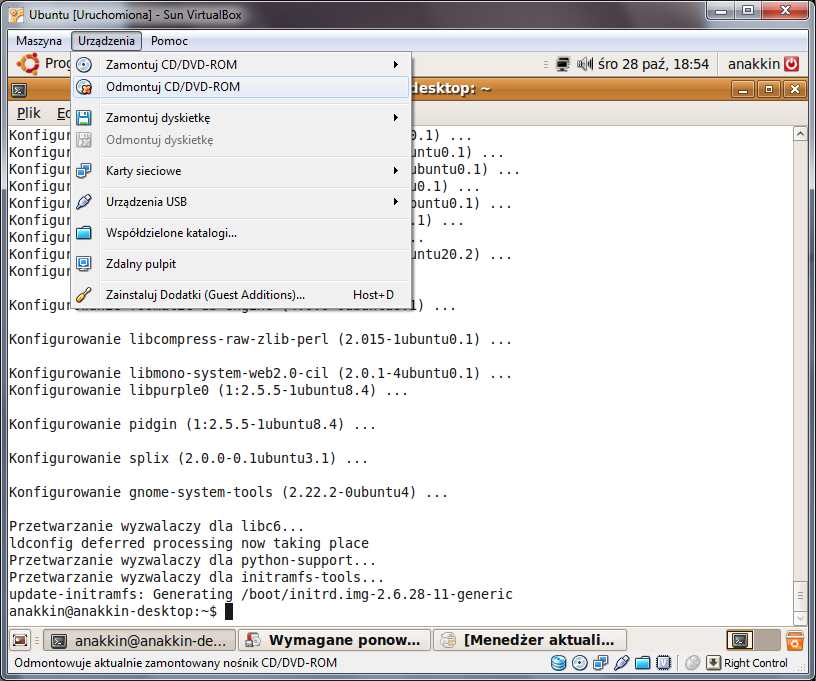The height and width of the screenshot is (681, 816).
Task: Click the line Przetwarzanie wyzwalaczy dla initramfs-tools...
Action: (197, 577)
